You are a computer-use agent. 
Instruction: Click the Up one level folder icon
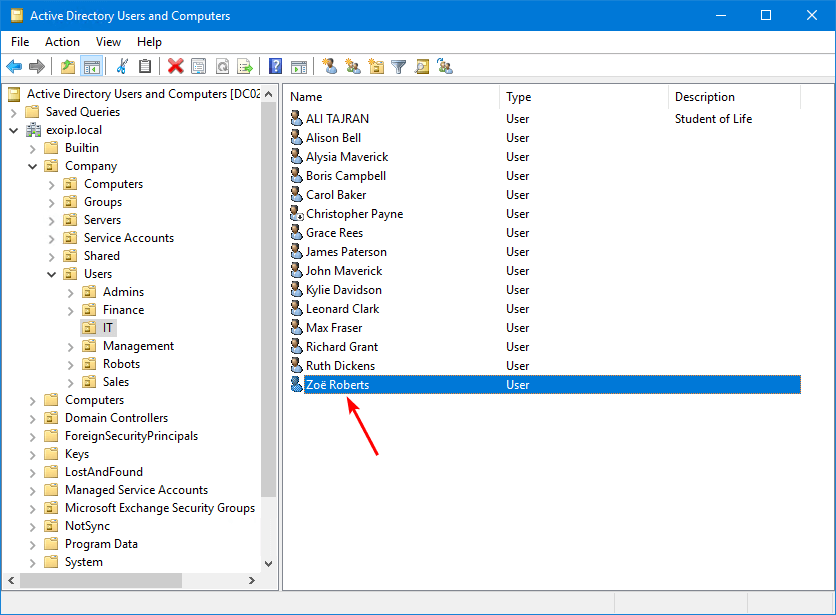pos(67,67)
